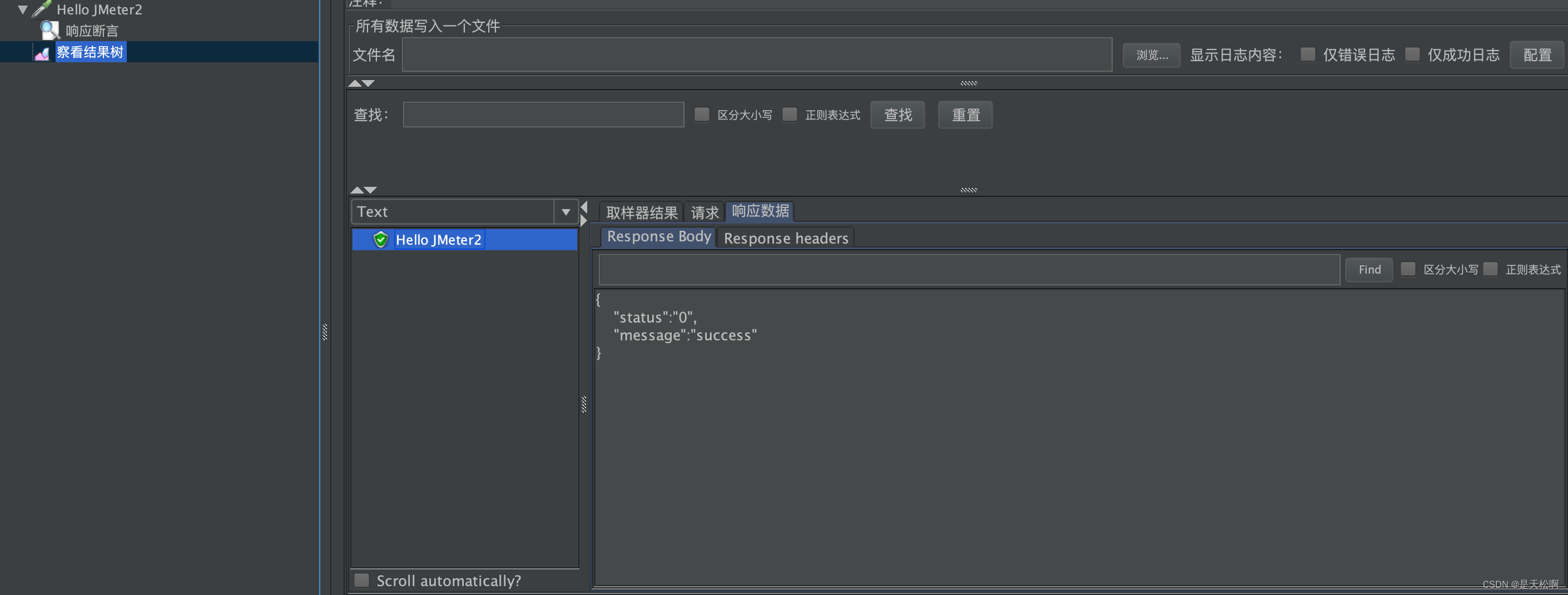The image size is (1568, 595).
Task: Click the 重置 button
Action: coord(965,115)
